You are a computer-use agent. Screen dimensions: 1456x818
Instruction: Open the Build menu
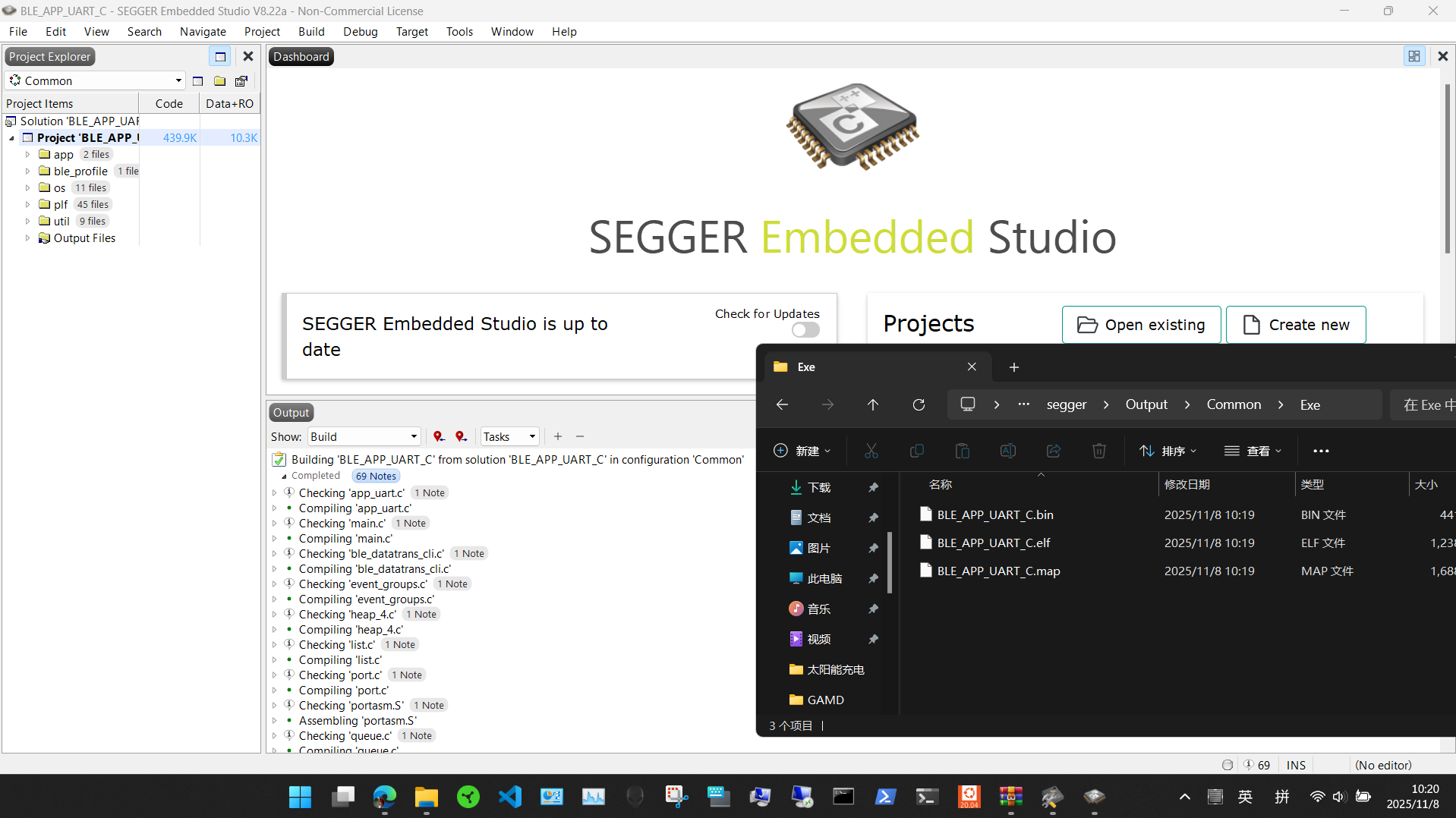click(x=311, y=31)
